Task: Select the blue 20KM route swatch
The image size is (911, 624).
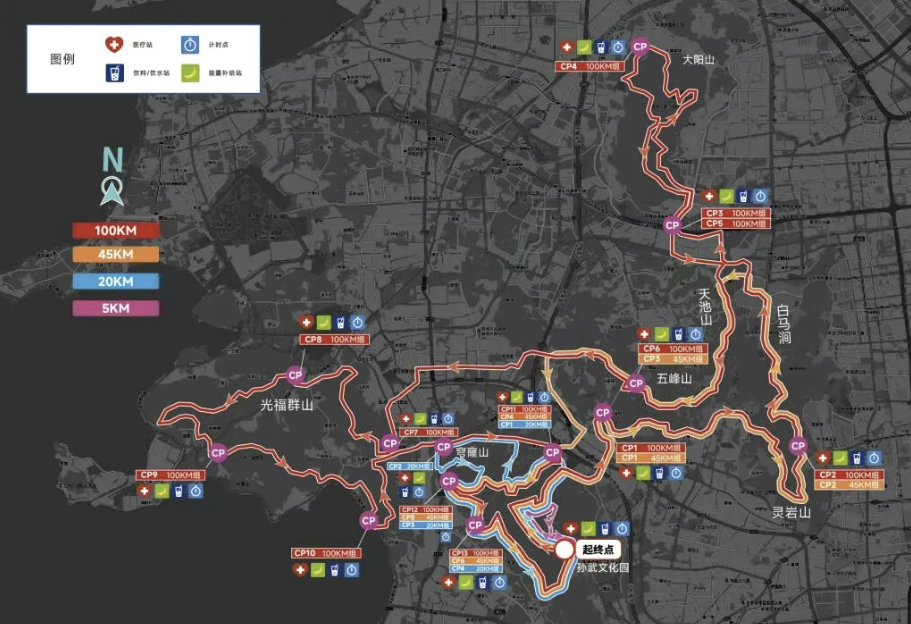Action: 116,282
